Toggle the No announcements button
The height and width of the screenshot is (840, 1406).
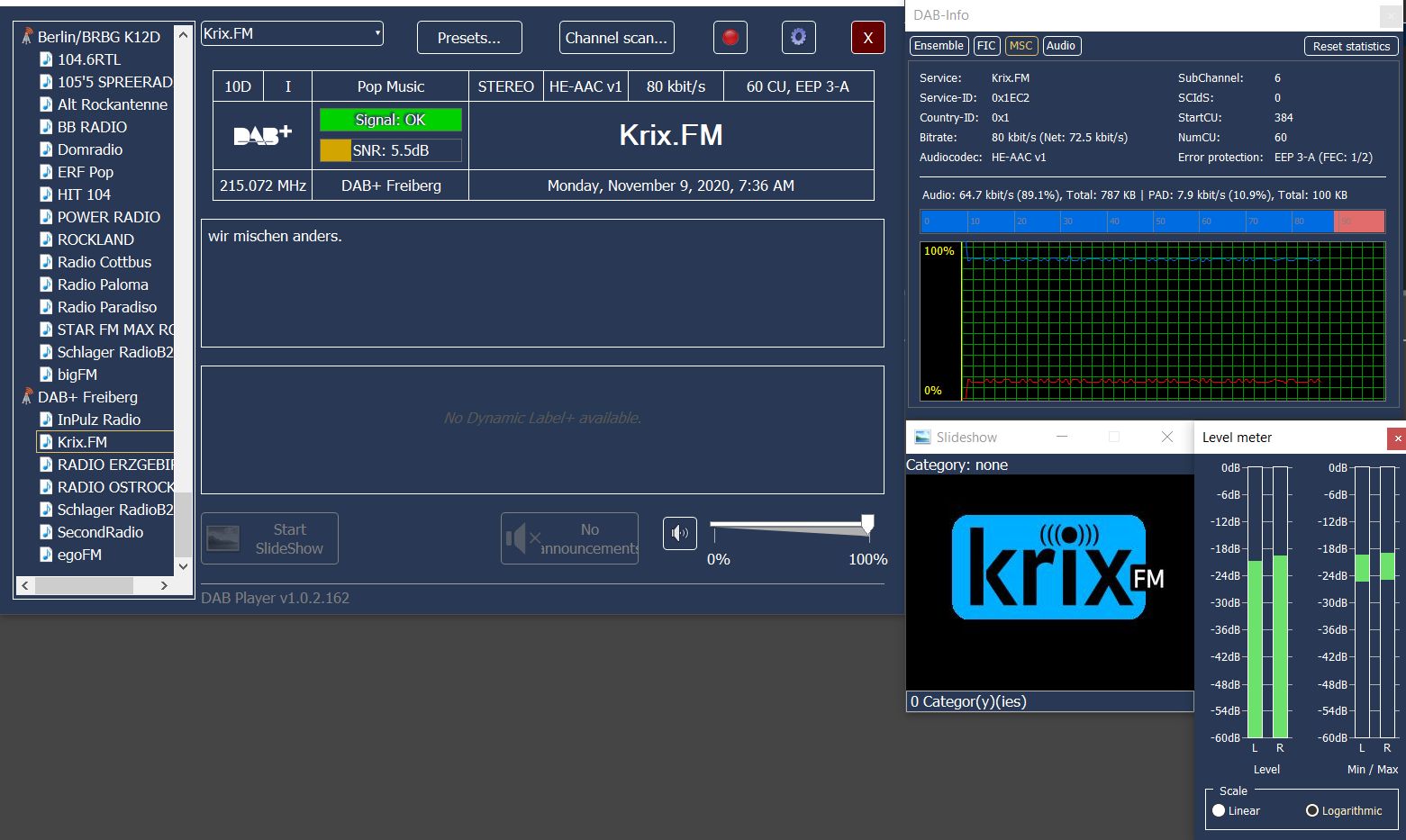coord(569,538)
